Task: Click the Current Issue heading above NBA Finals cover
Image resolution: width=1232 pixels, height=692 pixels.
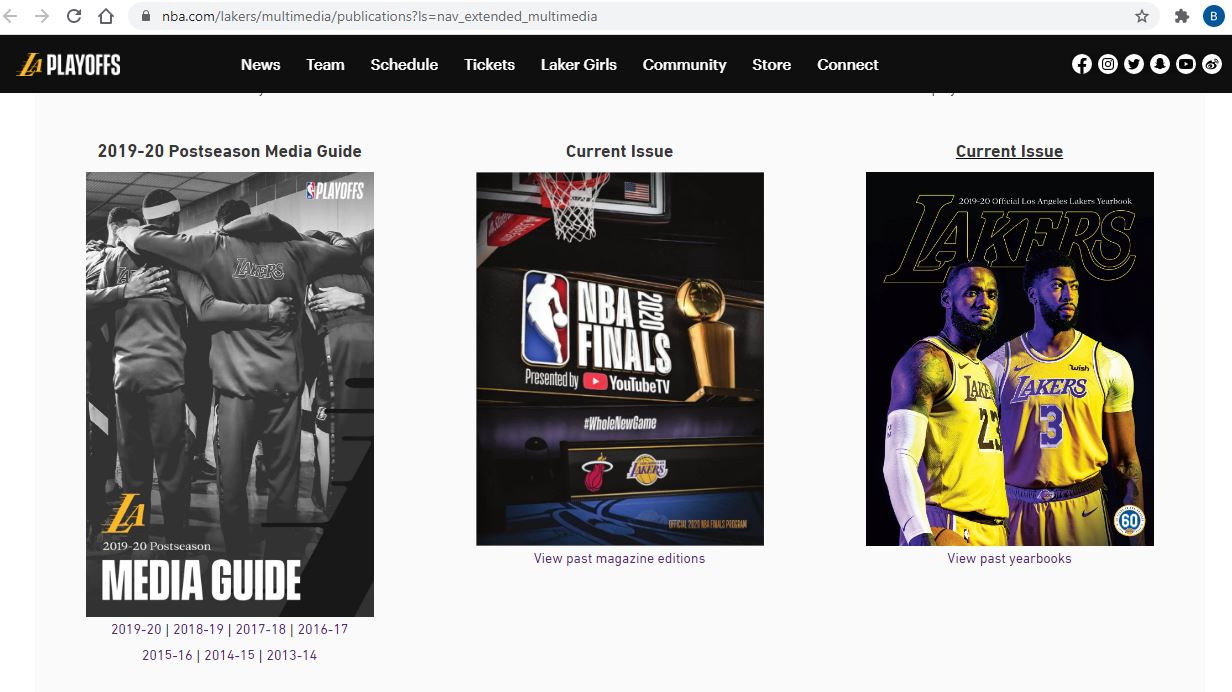Action: coord(619,152)
